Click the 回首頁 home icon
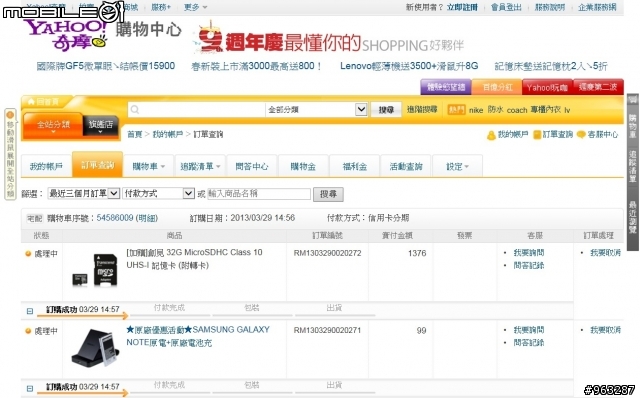Screen dimensions: 640x398 pyautogui.click(x=31, y=102)
